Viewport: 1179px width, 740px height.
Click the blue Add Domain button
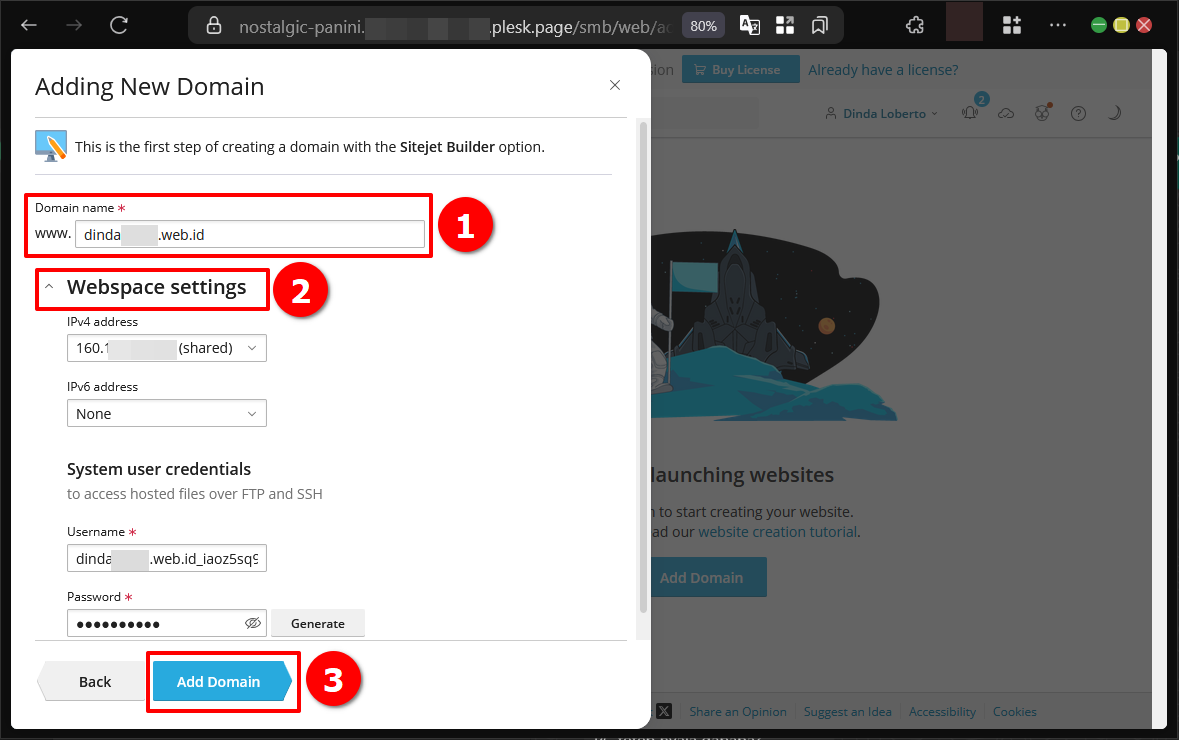click(219, 682)
